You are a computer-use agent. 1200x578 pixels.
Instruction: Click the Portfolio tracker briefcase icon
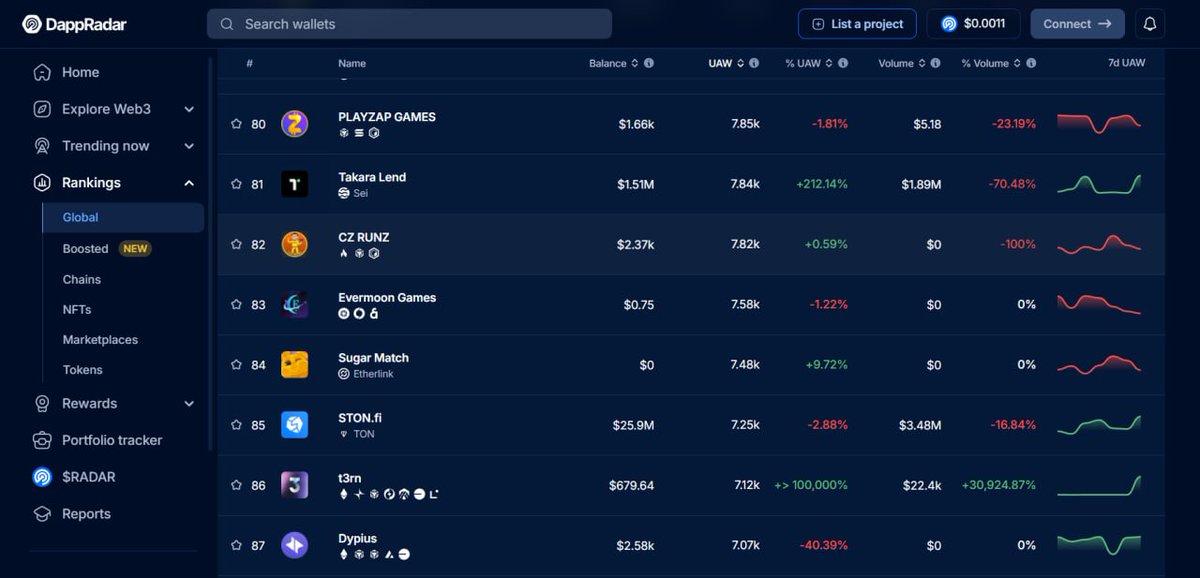(x=42, y=440)
